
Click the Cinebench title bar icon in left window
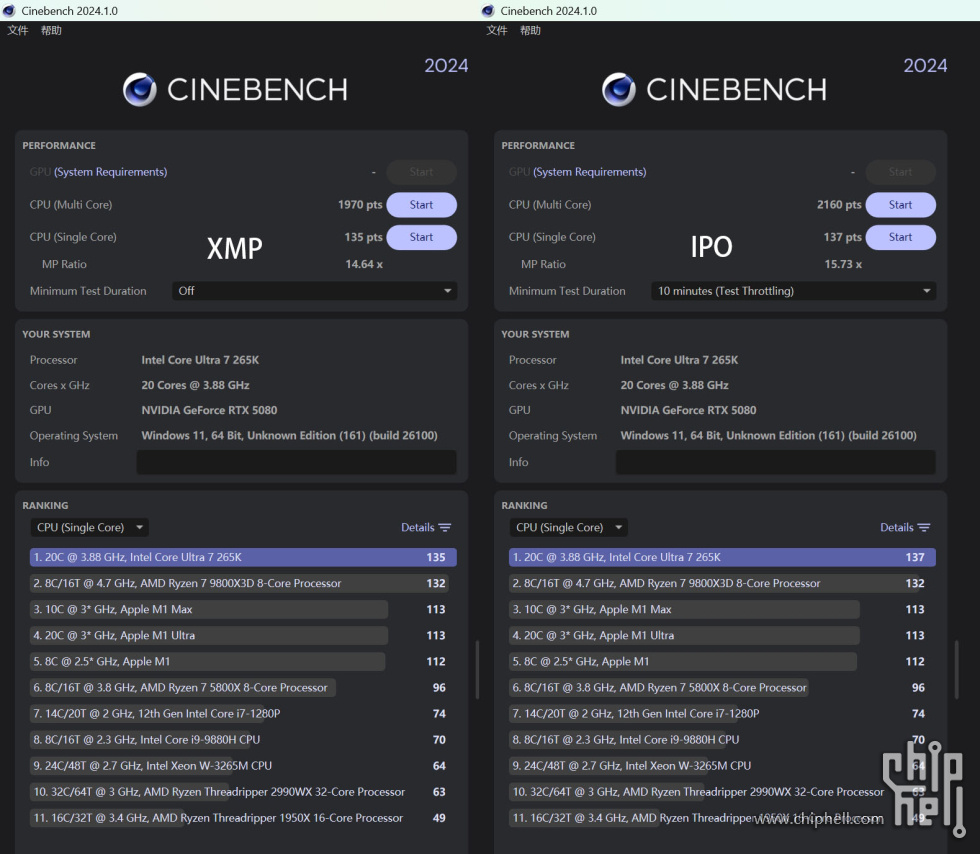(9, 11)
